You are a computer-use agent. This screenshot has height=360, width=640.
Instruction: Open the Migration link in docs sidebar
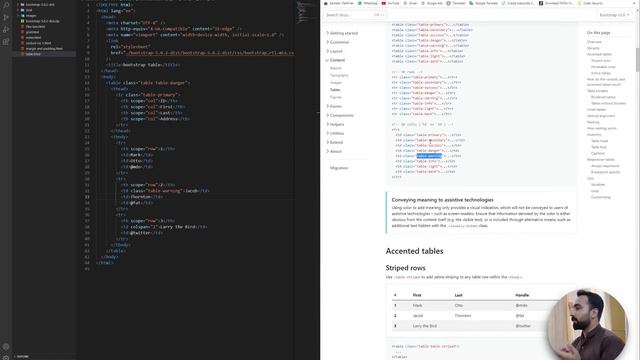coord(339,168)
